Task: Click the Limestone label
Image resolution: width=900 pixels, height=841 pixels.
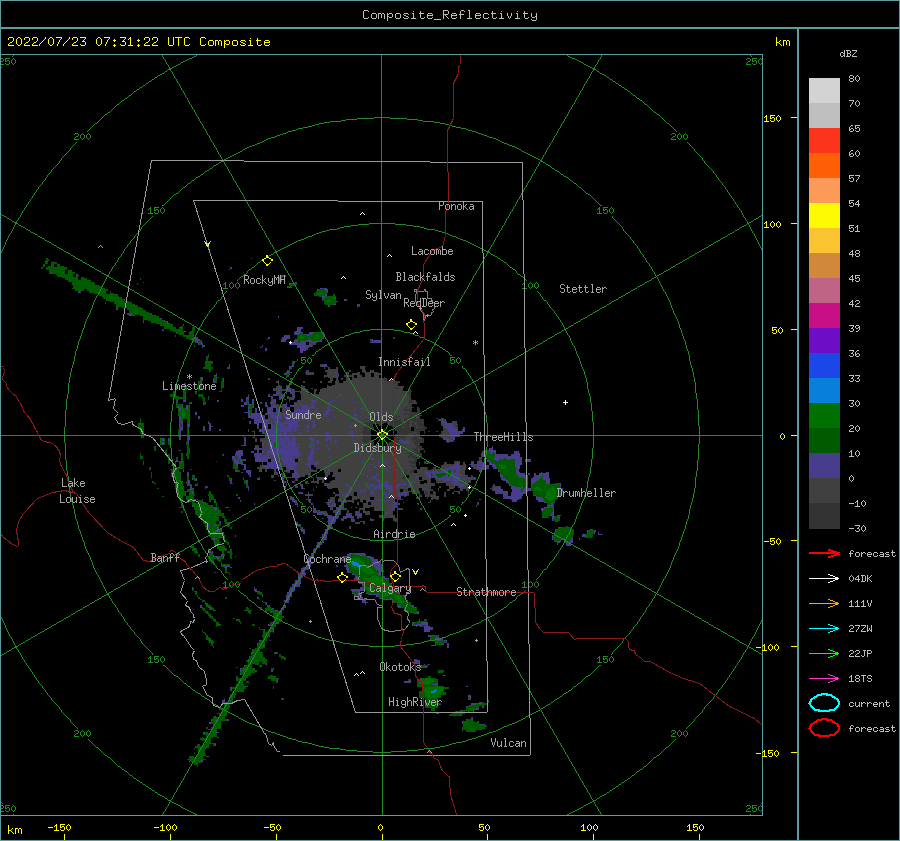Action: click(x=189, y=386)
